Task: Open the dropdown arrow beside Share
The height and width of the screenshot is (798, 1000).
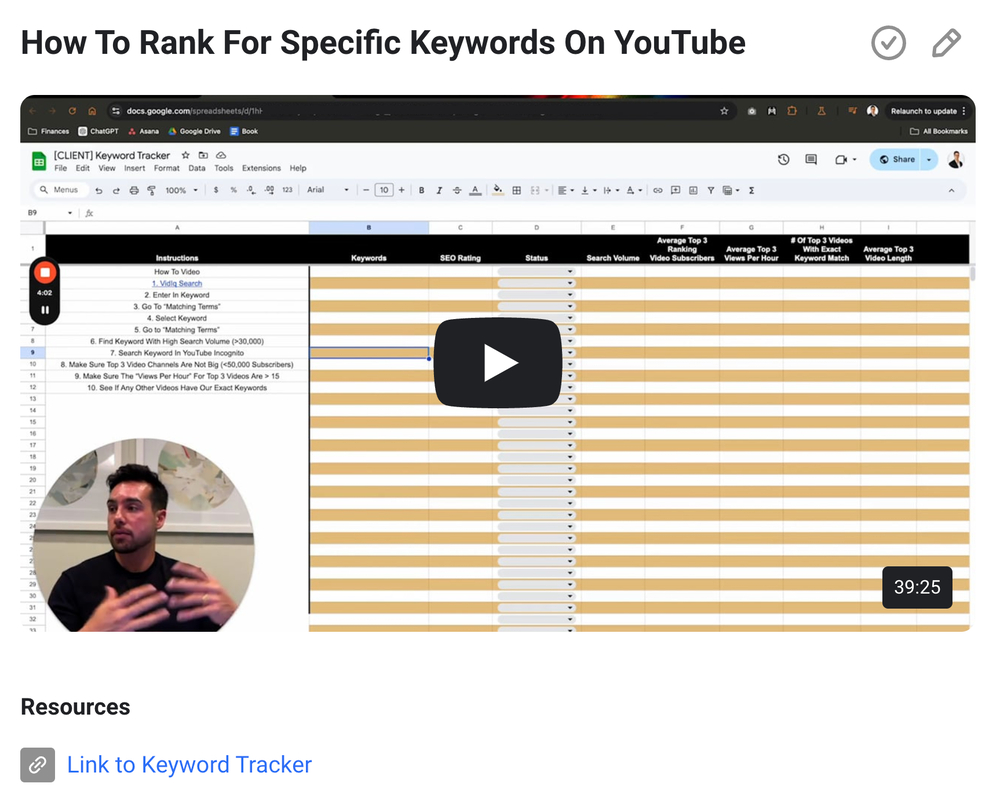Action: coord(929,159)
